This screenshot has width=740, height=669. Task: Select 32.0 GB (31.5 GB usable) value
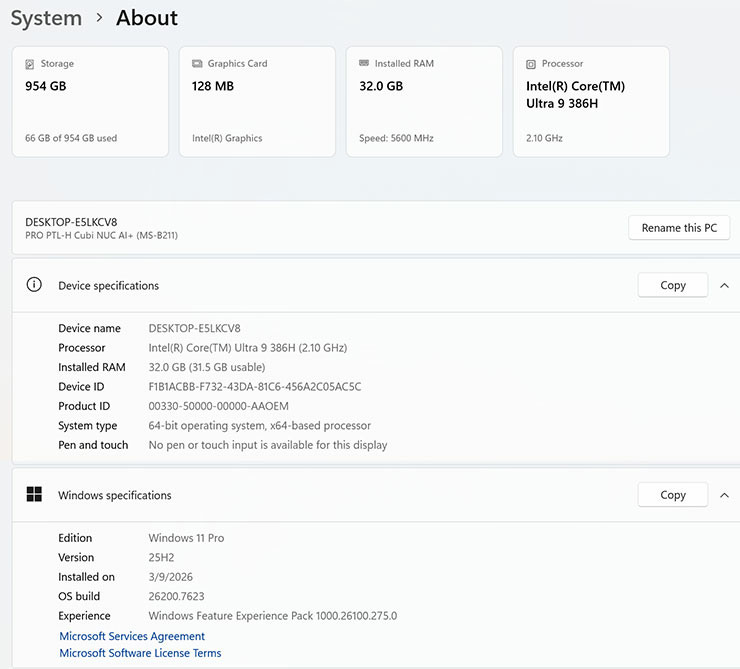tap(207, 367)
